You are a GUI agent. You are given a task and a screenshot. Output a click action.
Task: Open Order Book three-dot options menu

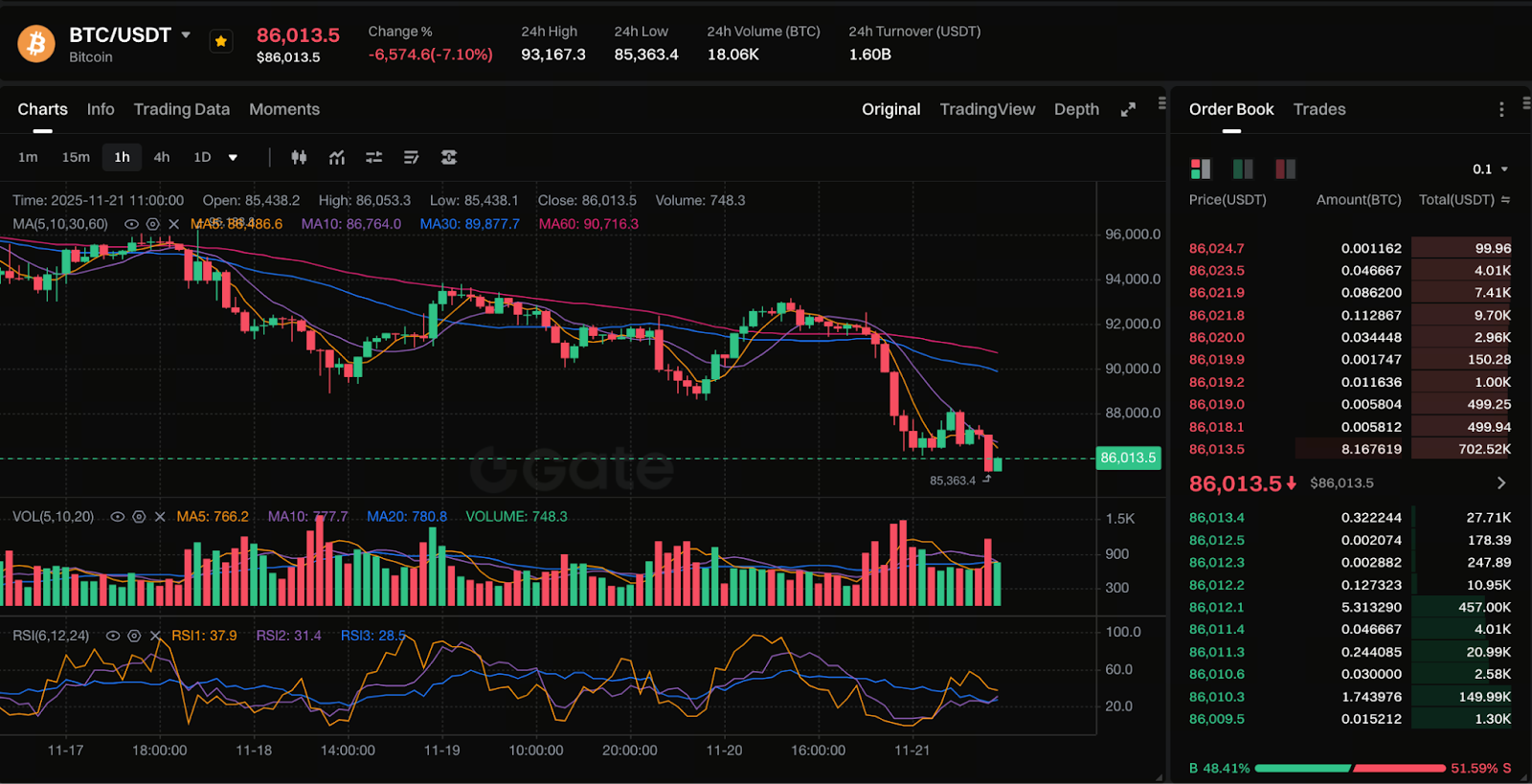click(x=1500, y=110)
